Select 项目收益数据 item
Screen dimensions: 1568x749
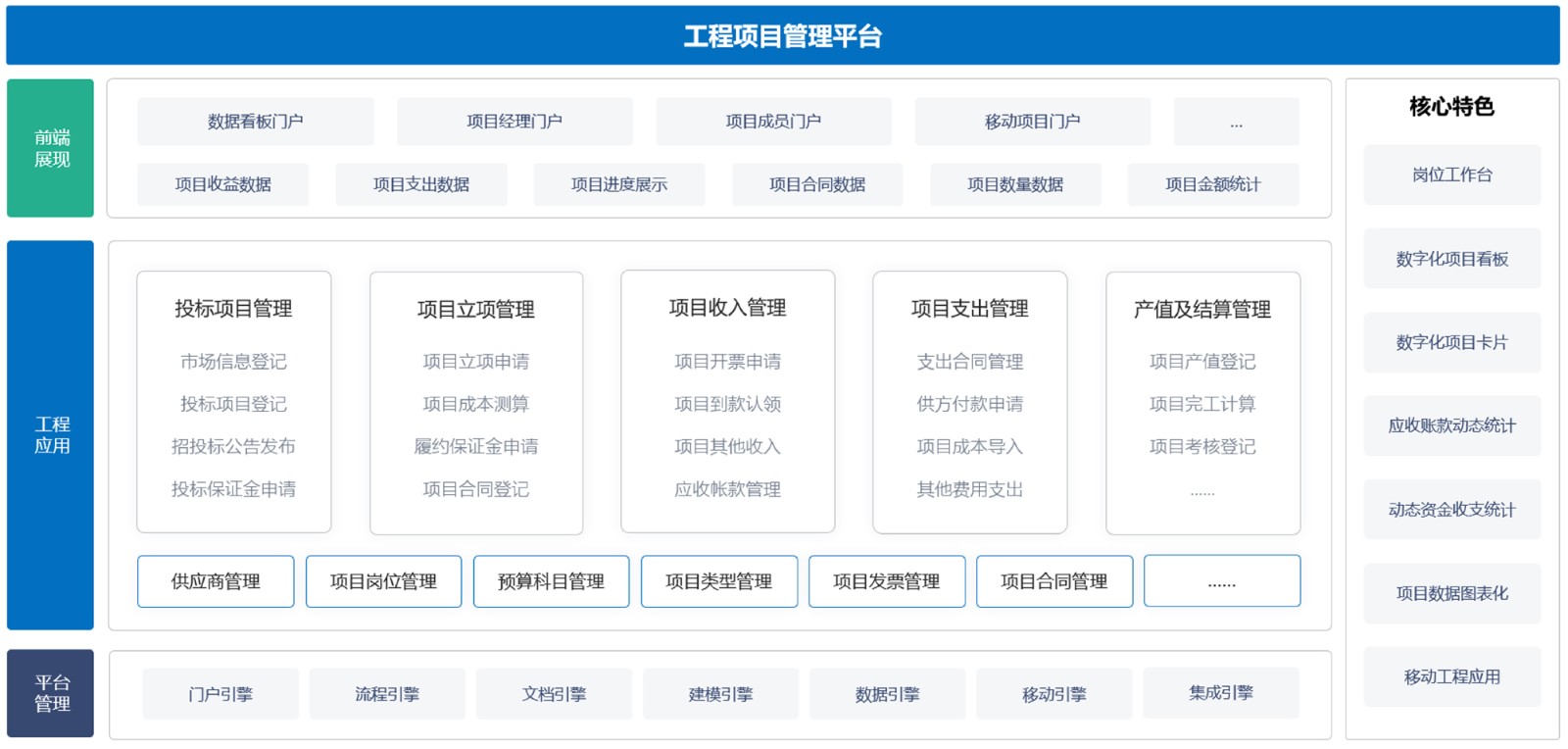click(222, 184)
